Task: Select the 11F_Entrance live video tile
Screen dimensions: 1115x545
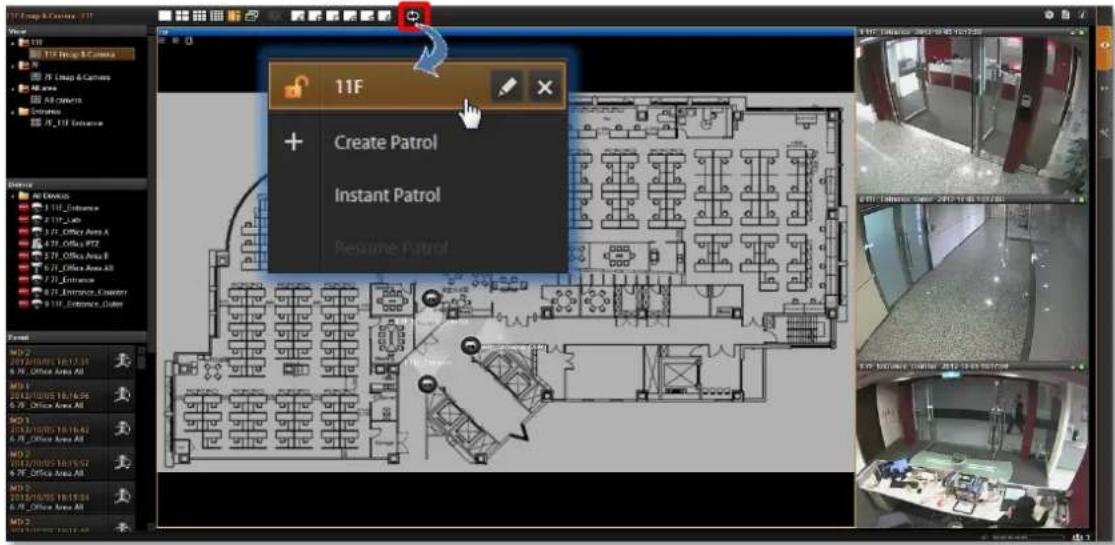Action: 973,112
